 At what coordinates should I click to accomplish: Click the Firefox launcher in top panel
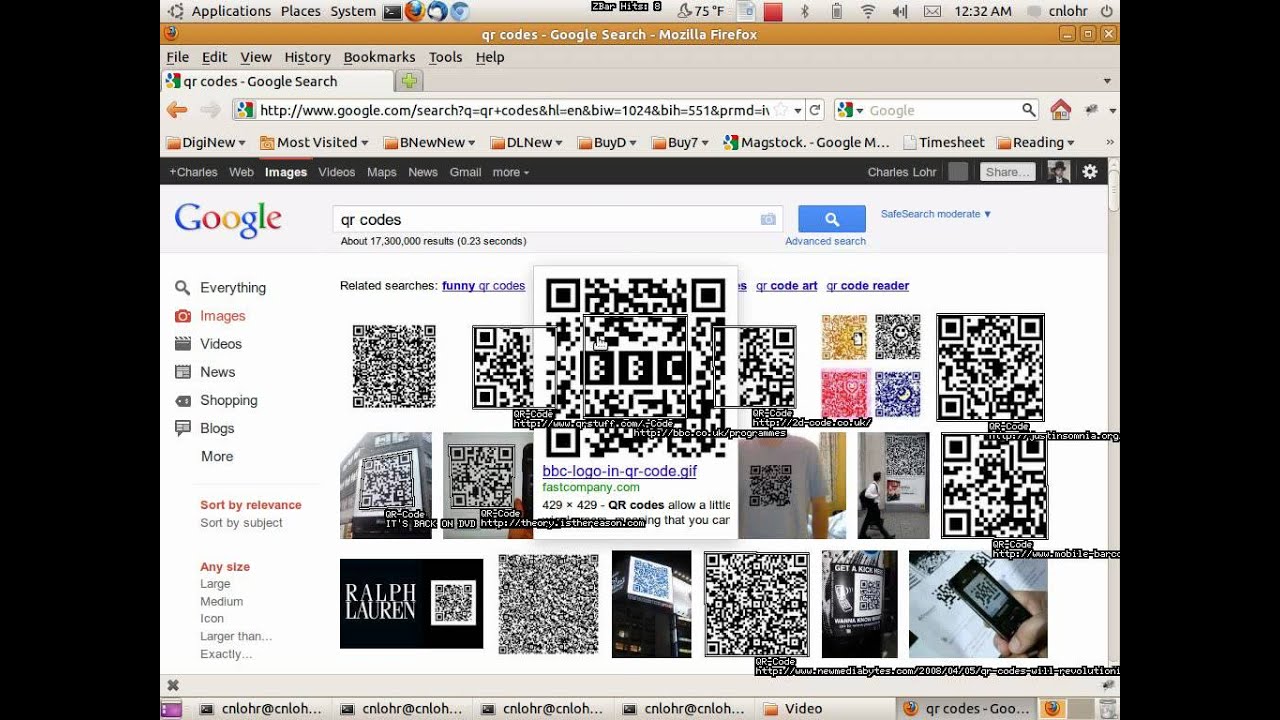tap(415, 11)
